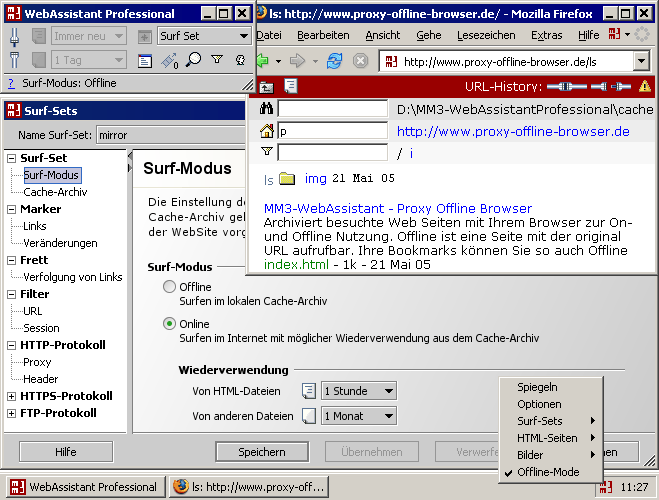Click the blank page icon next to 1 Monat
Screen dimensions: 659x500
pyautogui.click(x=309, y=416)
